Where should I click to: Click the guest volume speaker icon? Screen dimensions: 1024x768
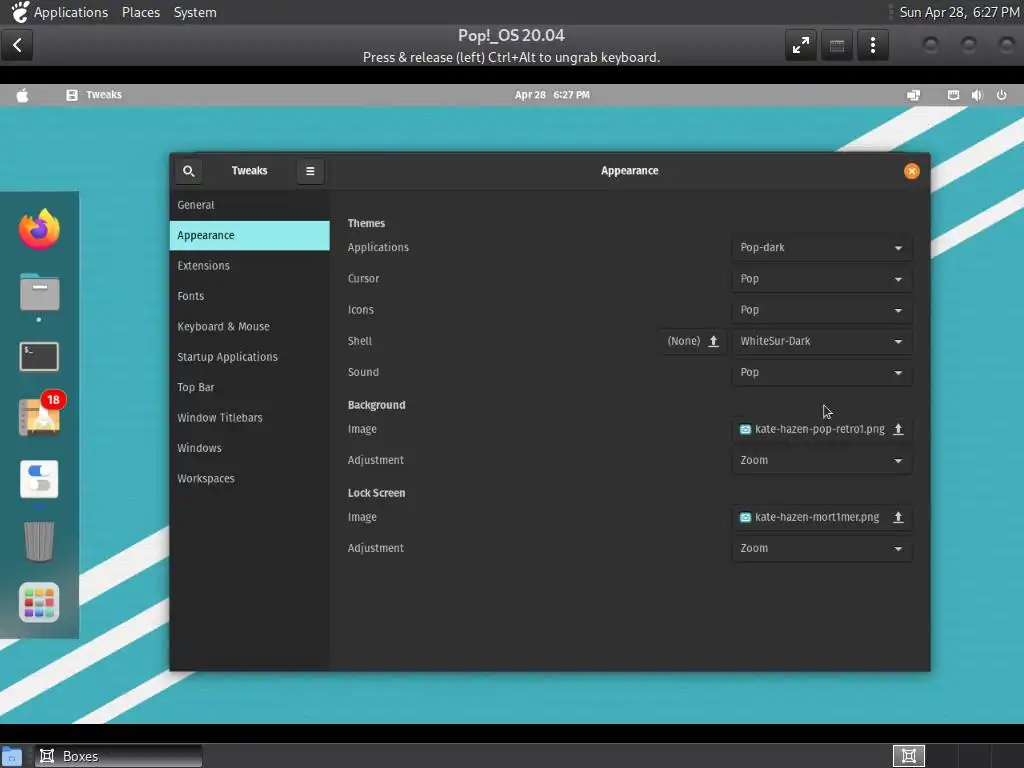977,95
